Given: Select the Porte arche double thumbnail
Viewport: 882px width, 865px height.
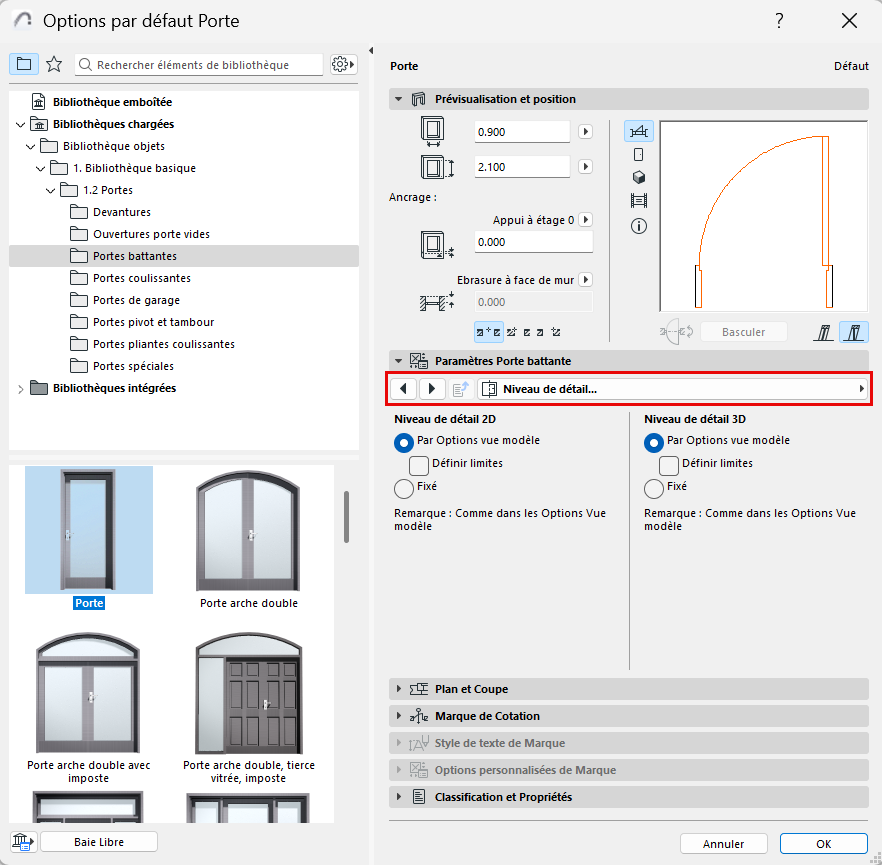Looking at the screenshot, I should coord(248,530).
